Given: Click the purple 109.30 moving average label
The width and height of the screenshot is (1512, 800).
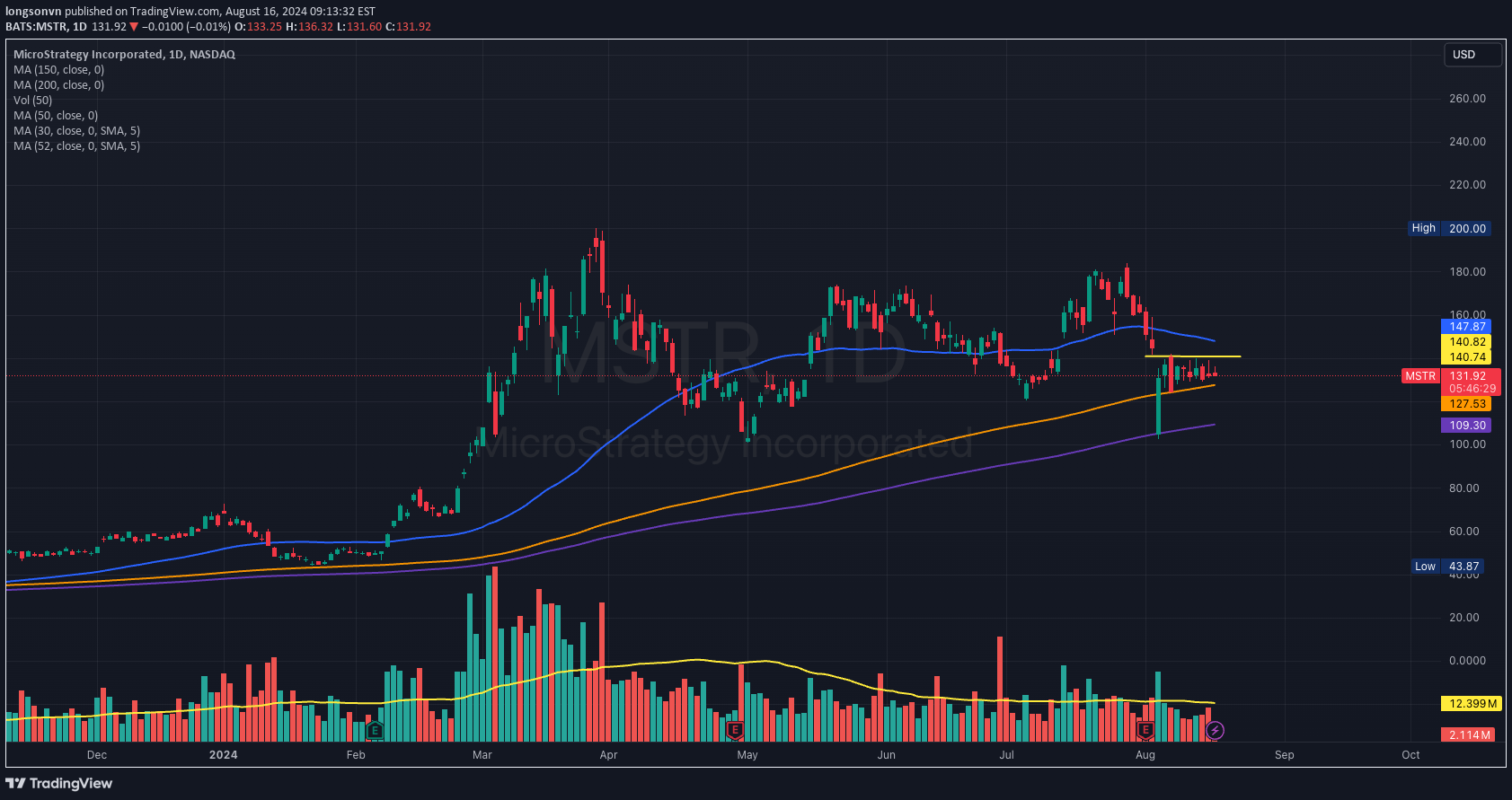Looking at the screenshot, I should pos(1466,426).
